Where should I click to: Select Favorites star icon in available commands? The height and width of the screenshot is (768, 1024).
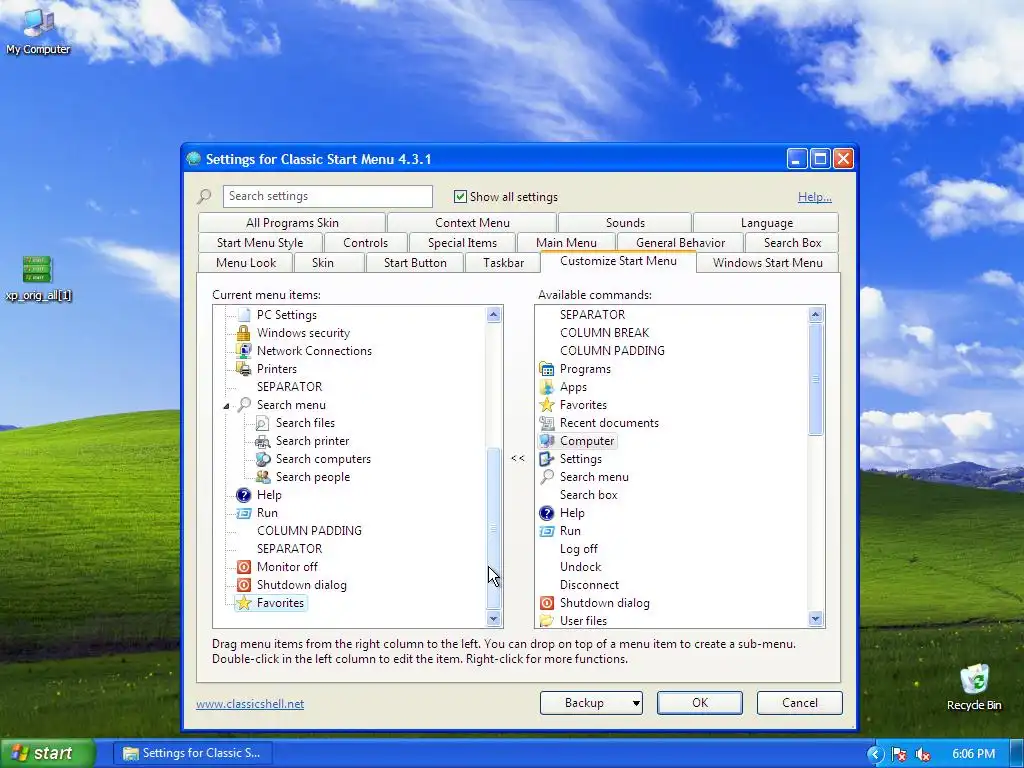pyautogui.click(x=547, y=405)
